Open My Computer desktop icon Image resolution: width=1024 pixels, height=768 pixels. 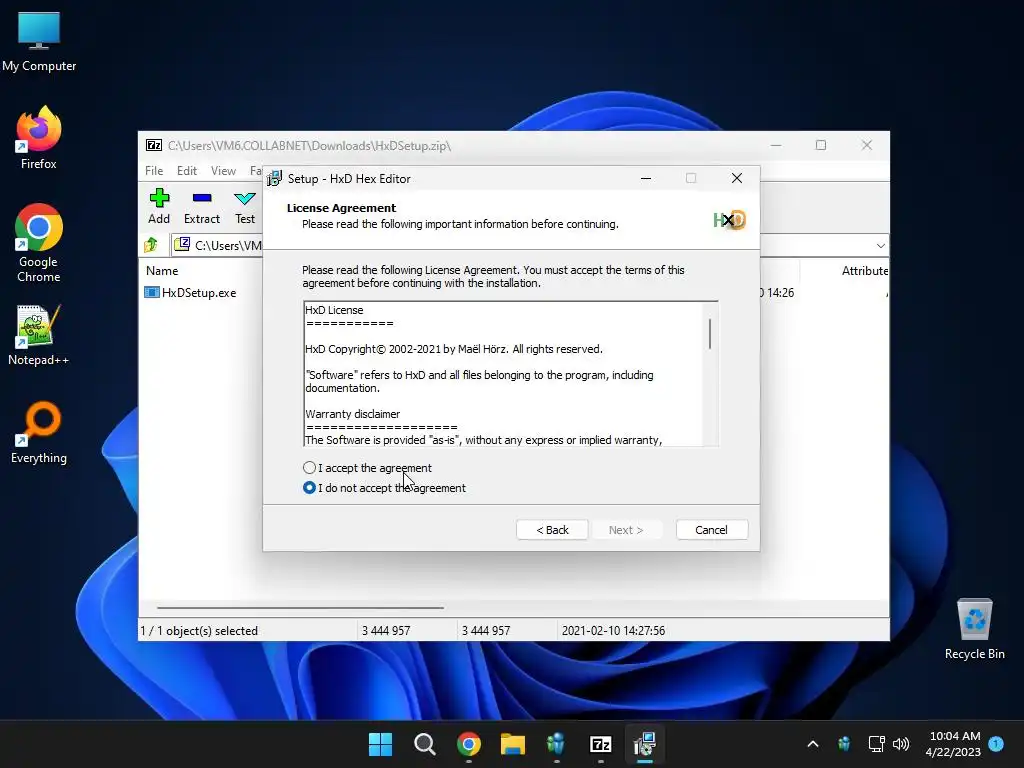tap(39, 42)
